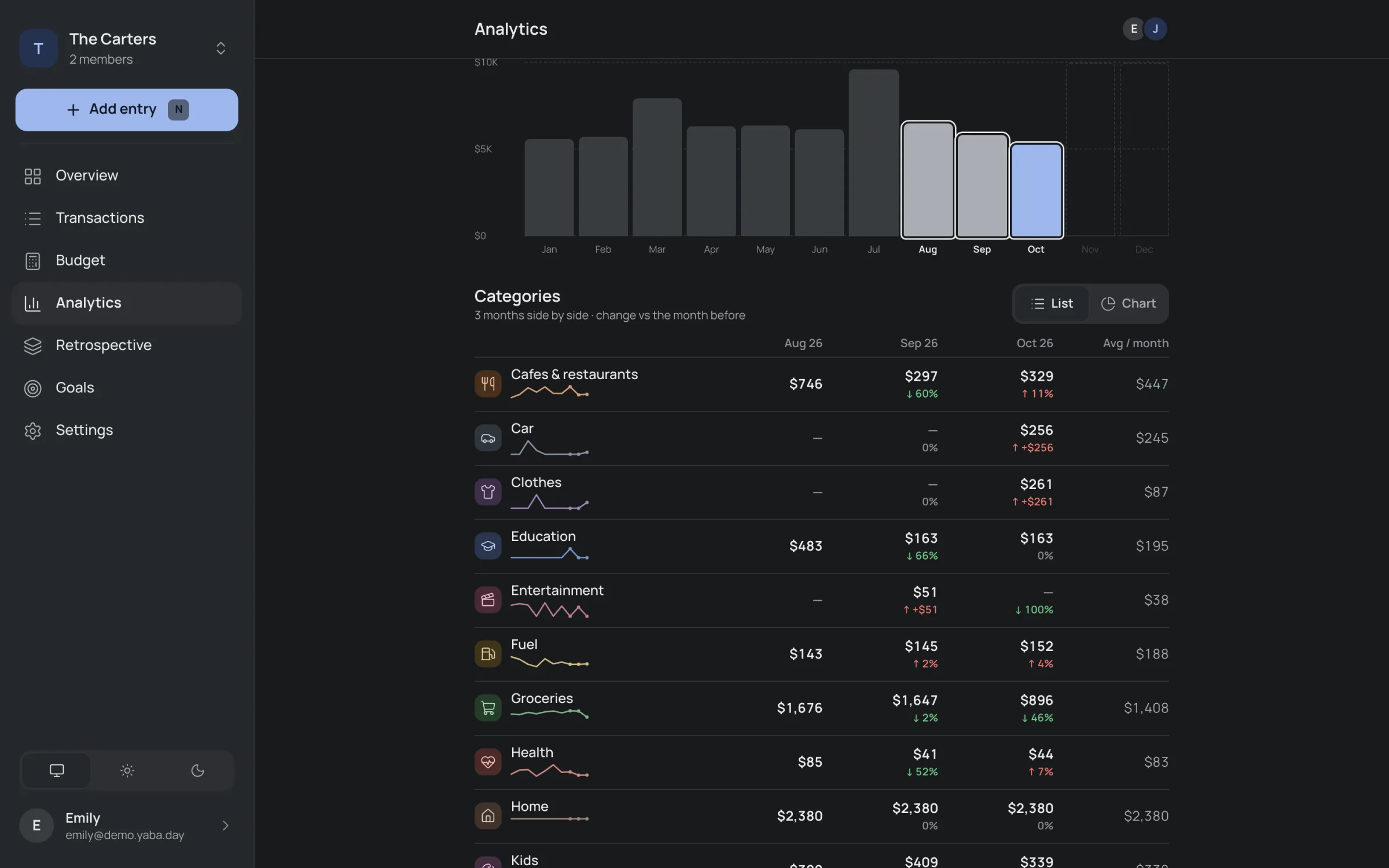Click the Cafes & restaurants fork icon
Viewport: 1389px width, 868px height.
pos(488,384)
